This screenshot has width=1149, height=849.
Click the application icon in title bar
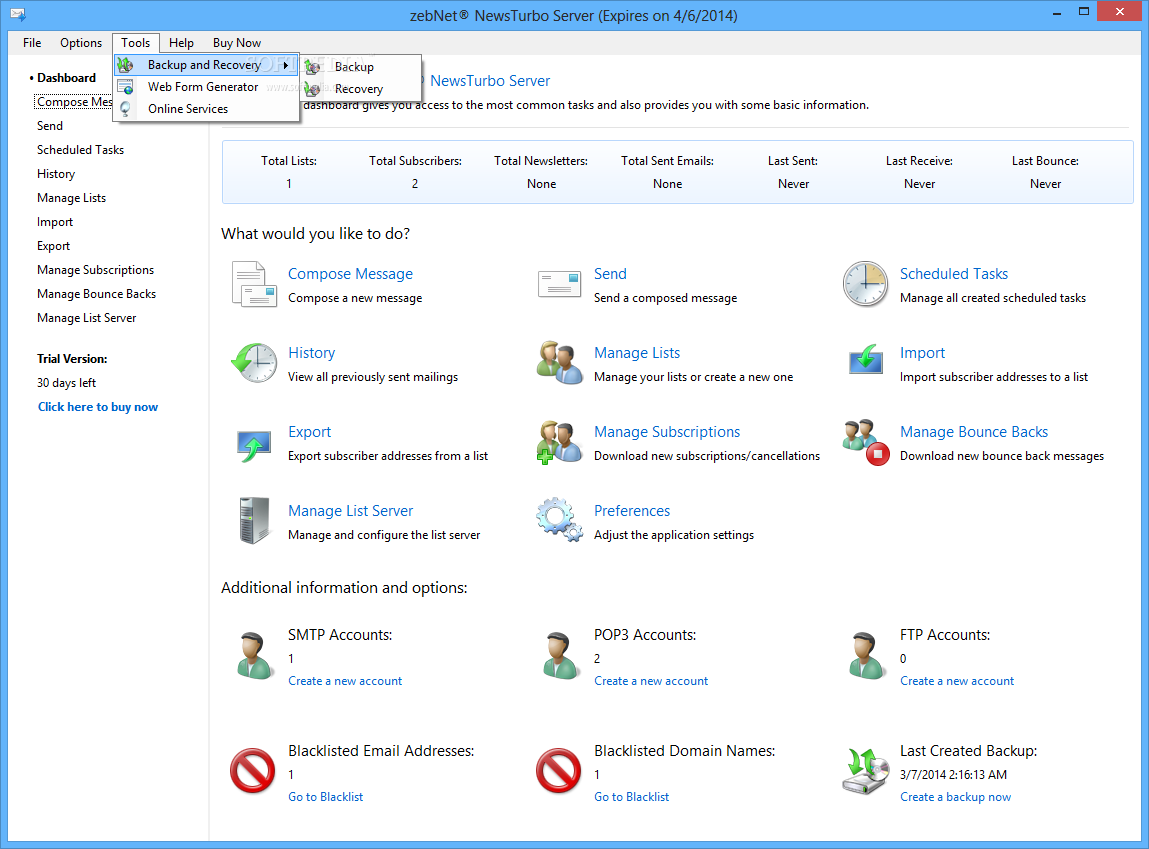[x=18, y=15]
